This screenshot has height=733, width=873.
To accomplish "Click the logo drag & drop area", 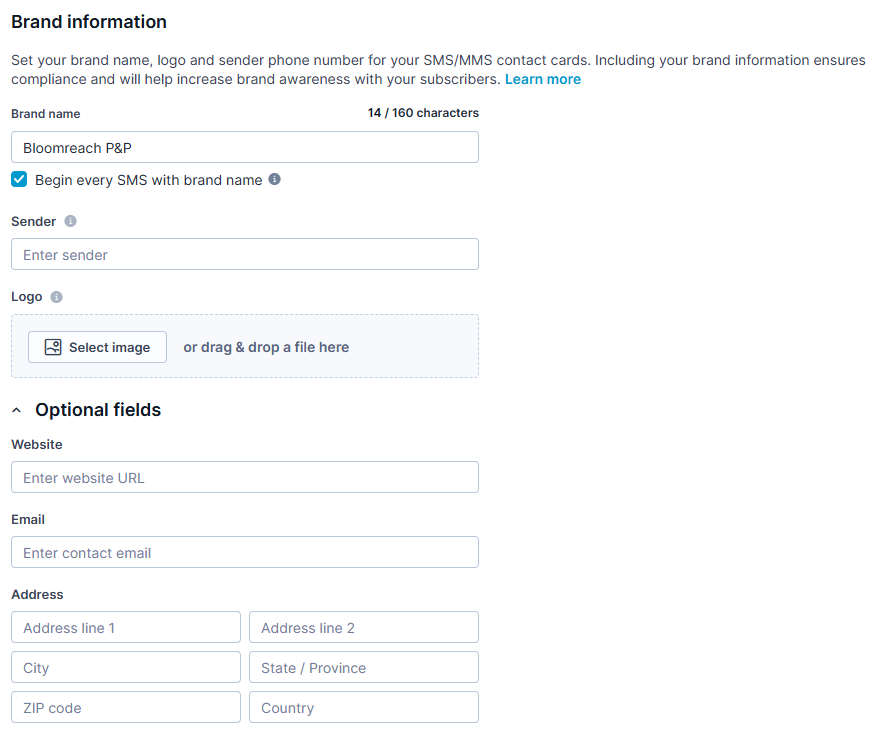I will (x=245, y=346).
